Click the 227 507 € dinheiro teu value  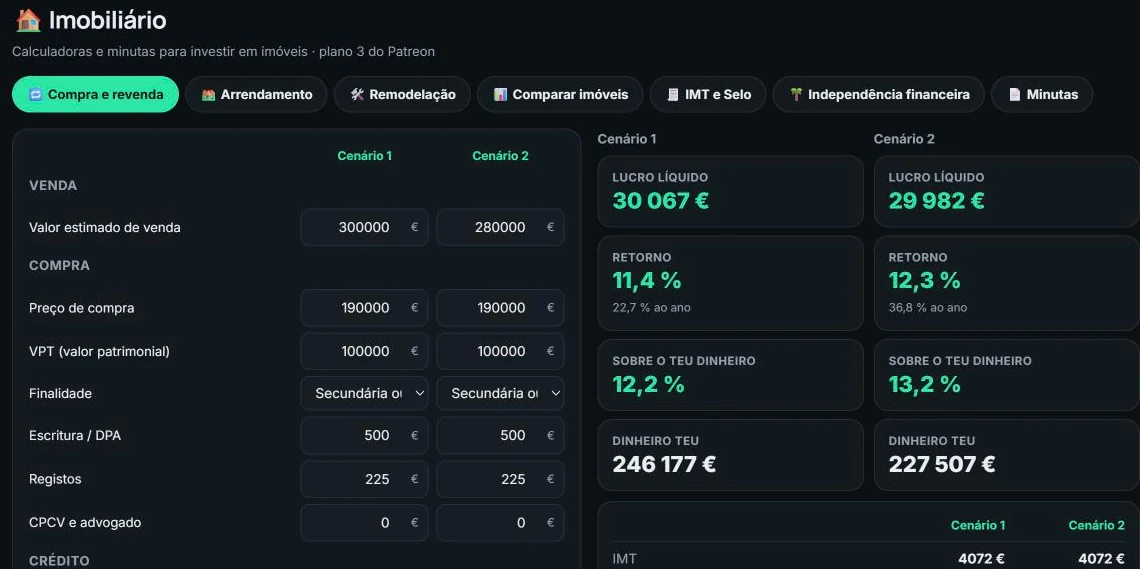942,464
